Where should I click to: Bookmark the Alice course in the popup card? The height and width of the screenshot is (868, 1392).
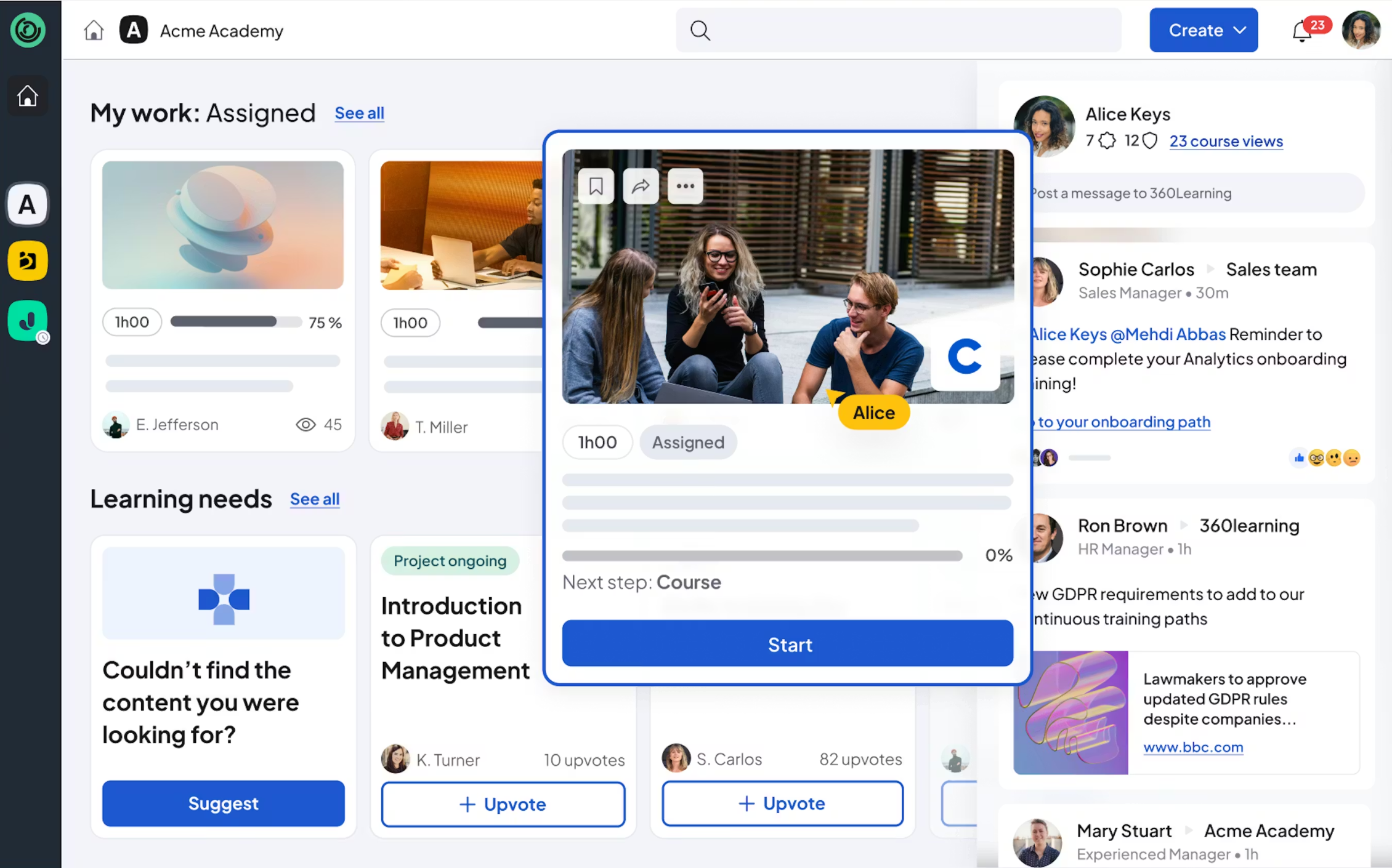(596, 186)
